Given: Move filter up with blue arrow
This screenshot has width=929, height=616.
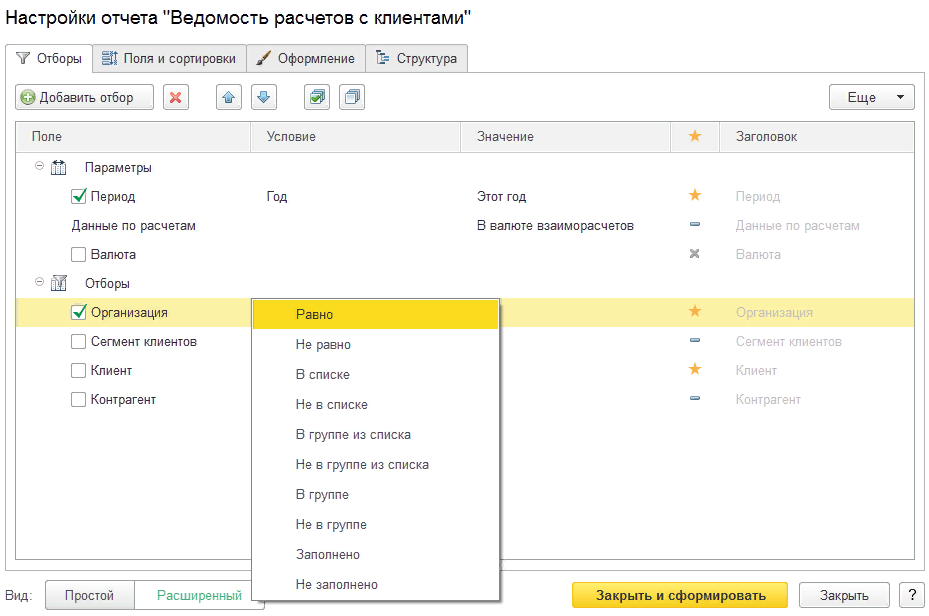Looking at the screenshot, I should [x=229, y=97].
